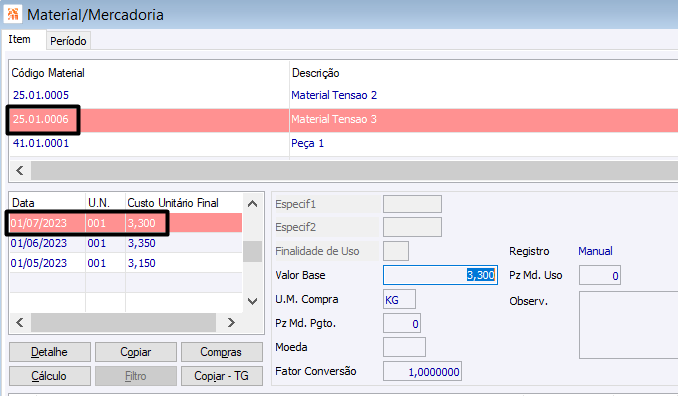The width and height of the screenshot is (678, 396).
Task: Click cost value 3,300 in table
Action: 141,223
